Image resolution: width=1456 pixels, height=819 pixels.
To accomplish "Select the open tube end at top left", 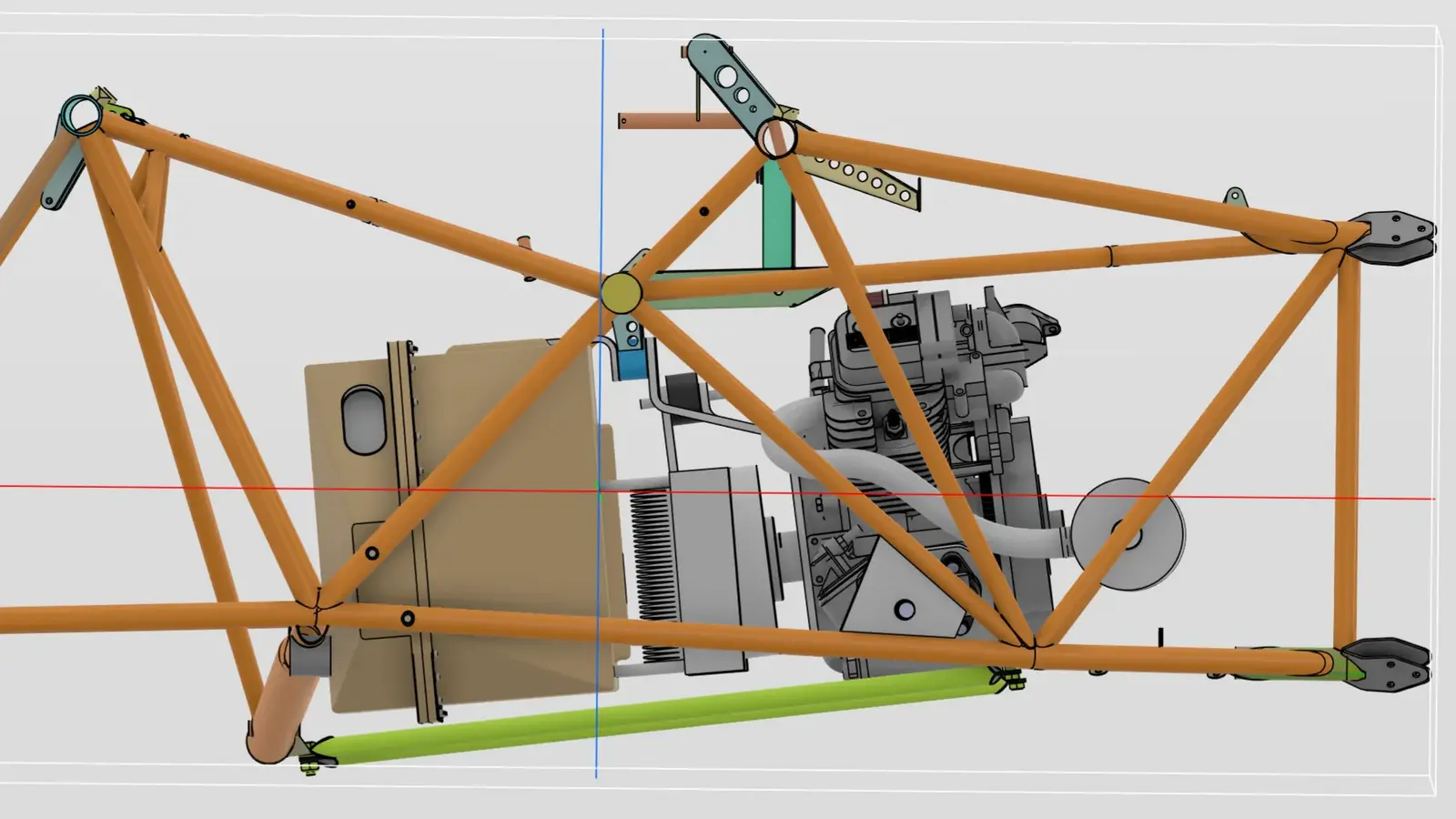I will click(82, 115).
